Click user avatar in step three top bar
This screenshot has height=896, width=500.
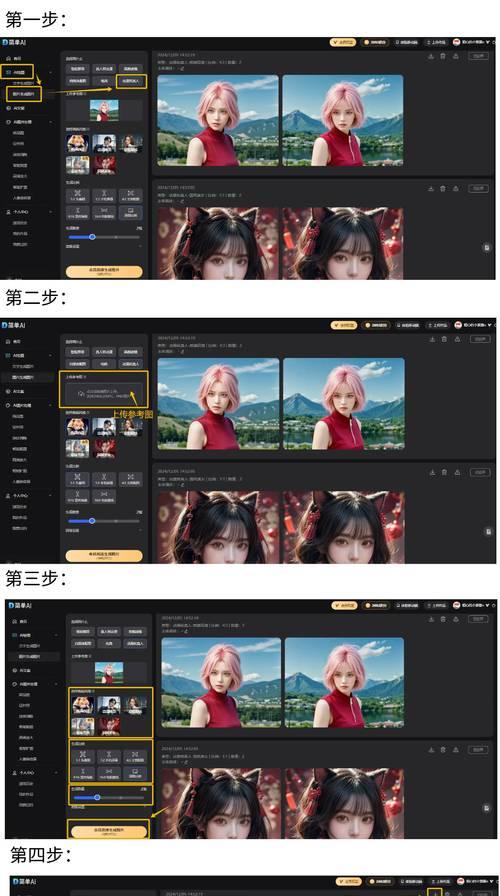coord(457,605)
